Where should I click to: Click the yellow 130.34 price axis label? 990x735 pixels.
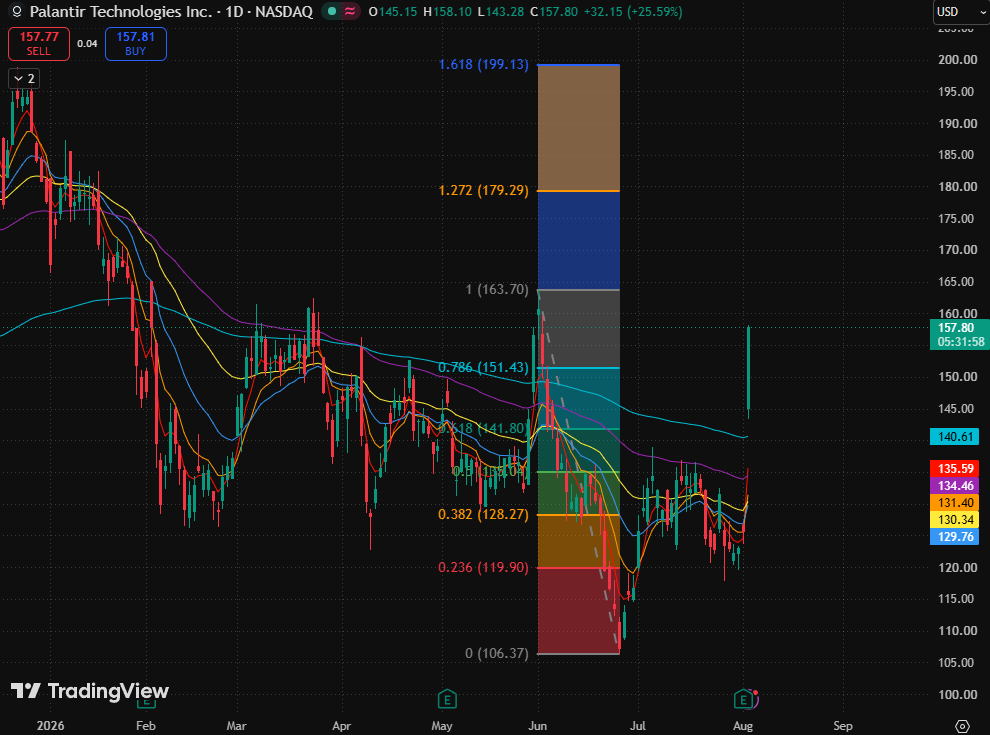955,520
